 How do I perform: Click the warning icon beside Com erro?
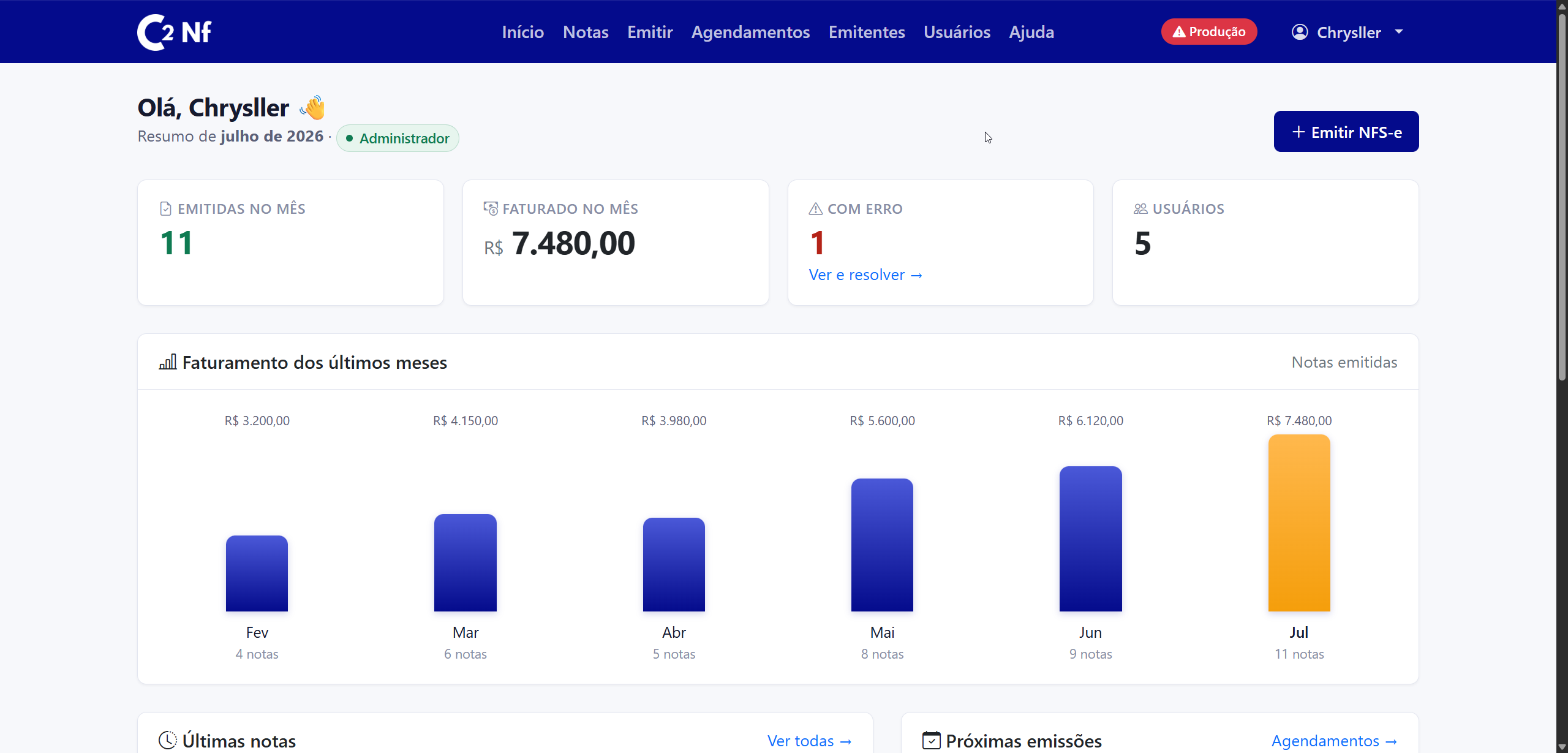[x=815, y=209]
